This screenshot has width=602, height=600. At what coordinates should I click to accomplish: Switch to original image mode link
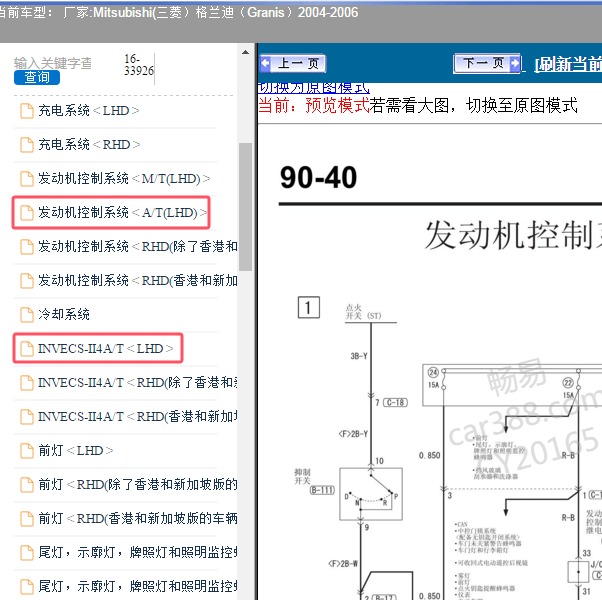point(314,88)
